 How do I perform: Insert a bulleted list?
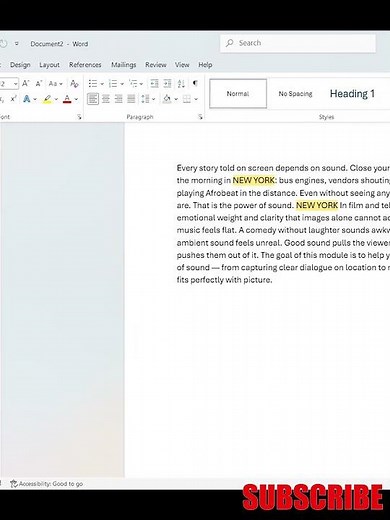point(93,83)
